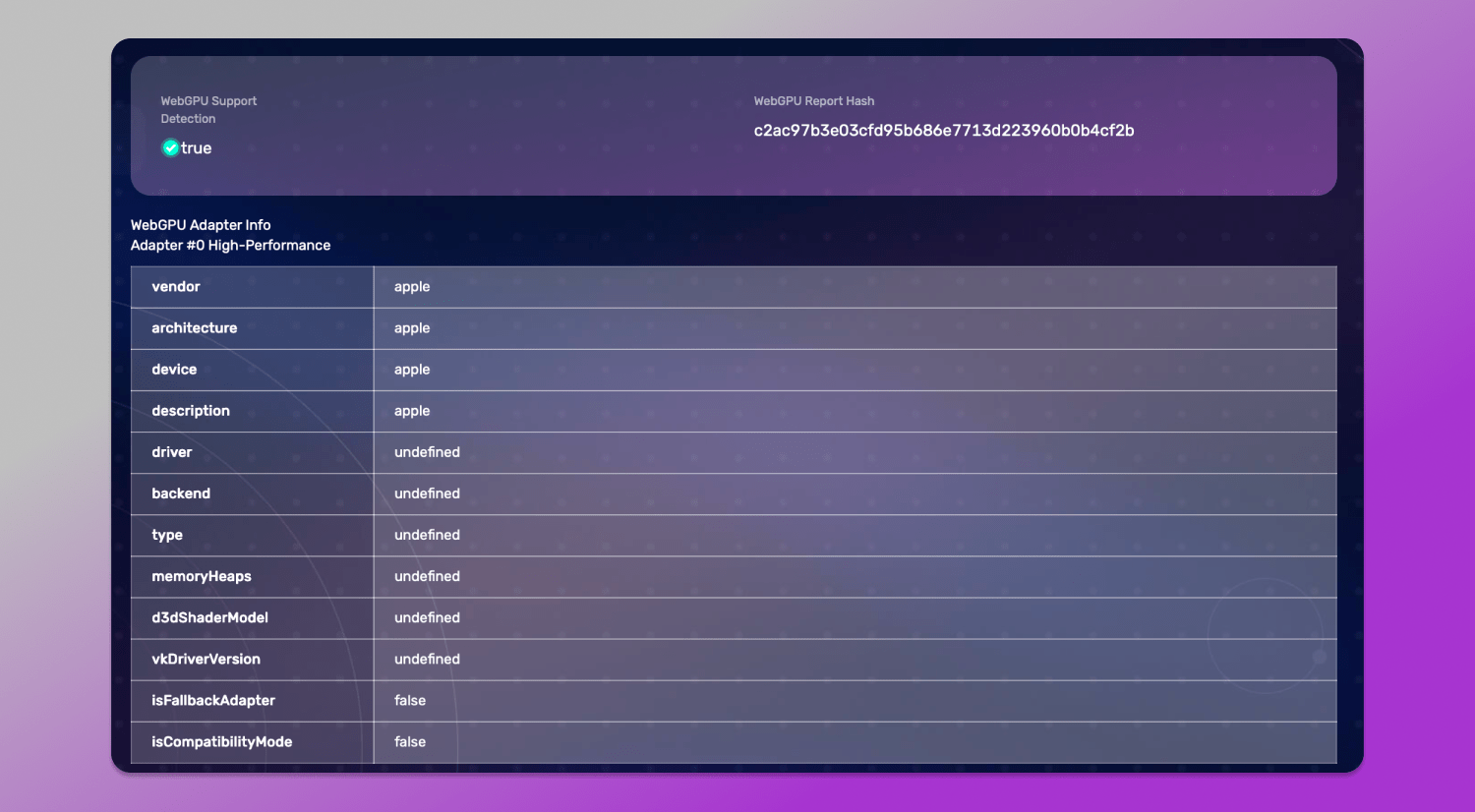Click the hash c2ac97b3e03cfd95b686e7713d223960b0b4cf2b
The image size is (1475, 812).
[x=944, y=130]
